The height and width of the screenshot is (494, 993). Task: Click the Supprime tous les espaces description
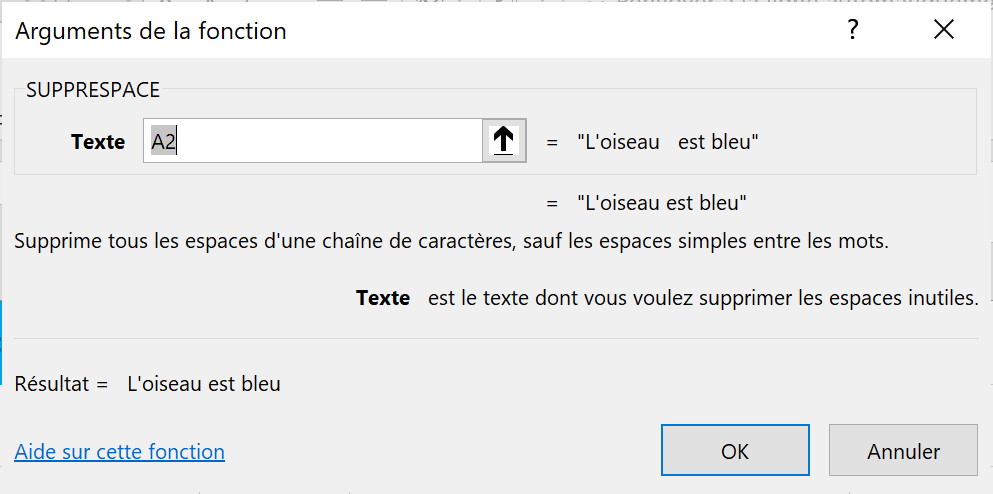[451, 242]
